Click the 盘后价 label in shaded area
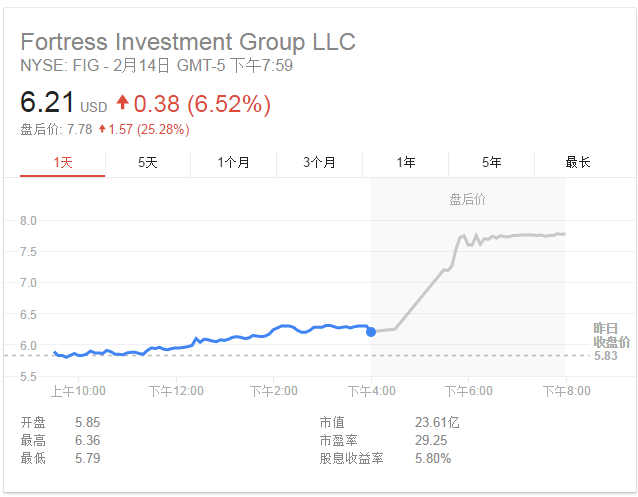This screenshot has height=497, width=638. [467, 200]
